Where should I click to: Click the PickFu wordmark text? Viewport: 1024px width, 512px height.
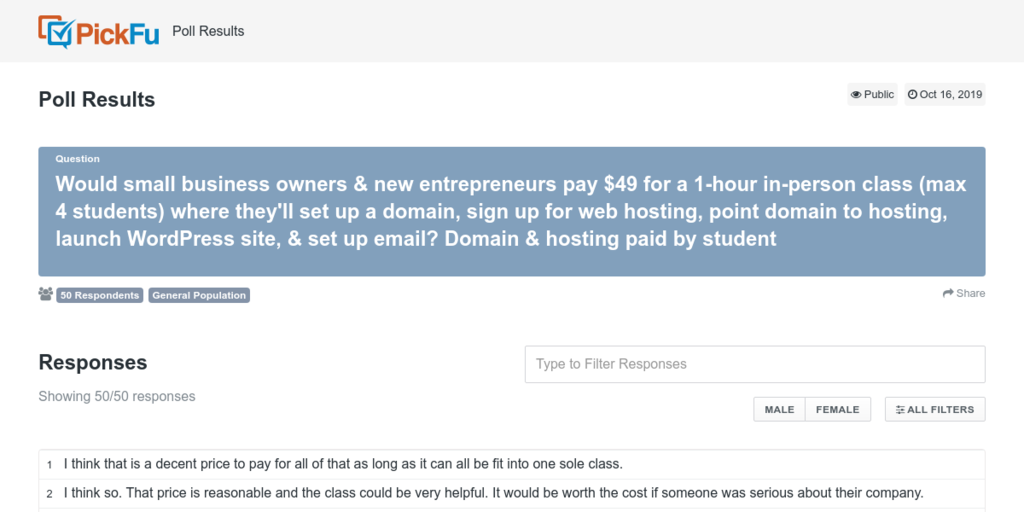pos(118,32)
